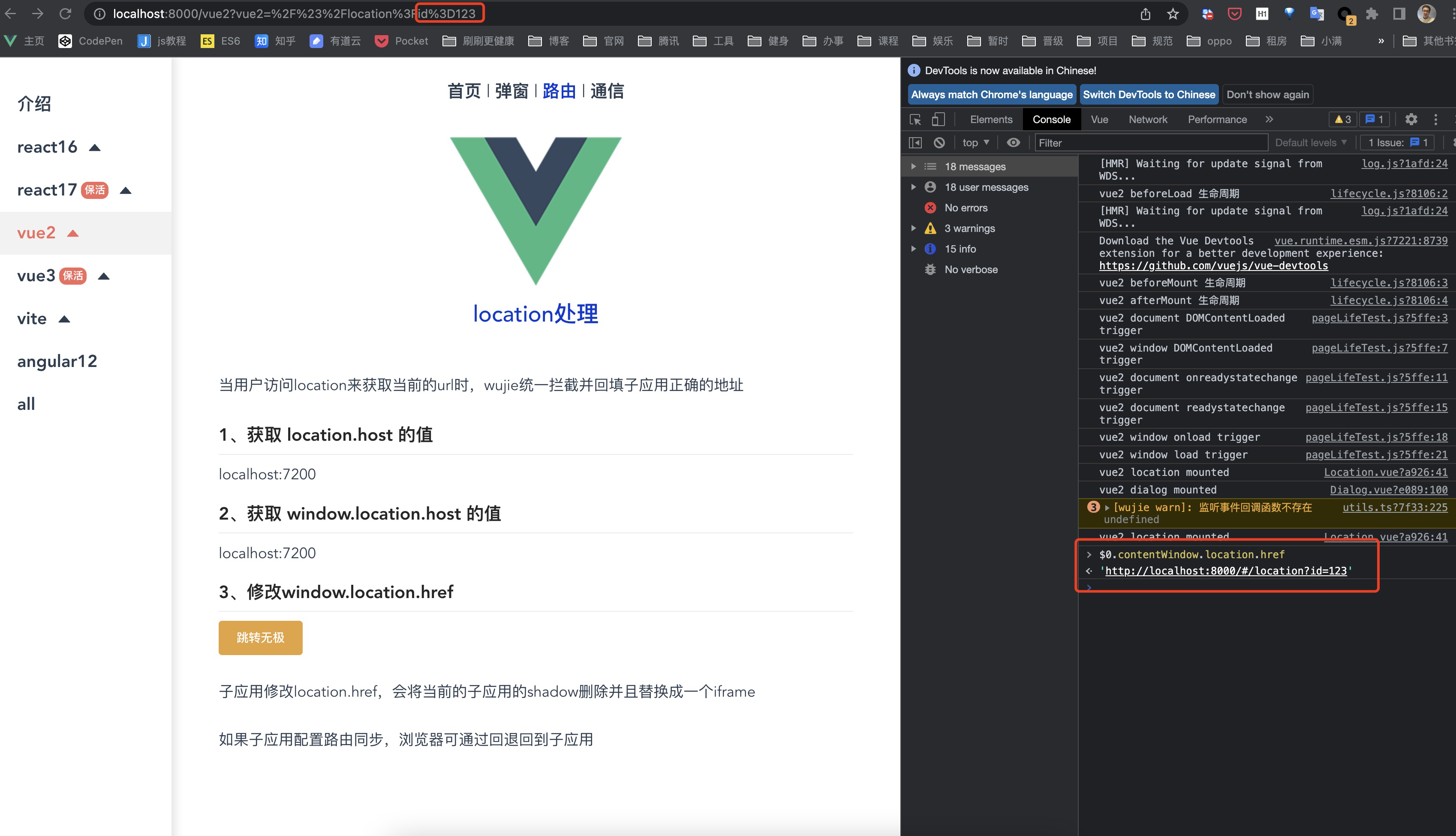Select the inspect element tool in DevTools
The image size is (1456, 836).
click(915, 120)
